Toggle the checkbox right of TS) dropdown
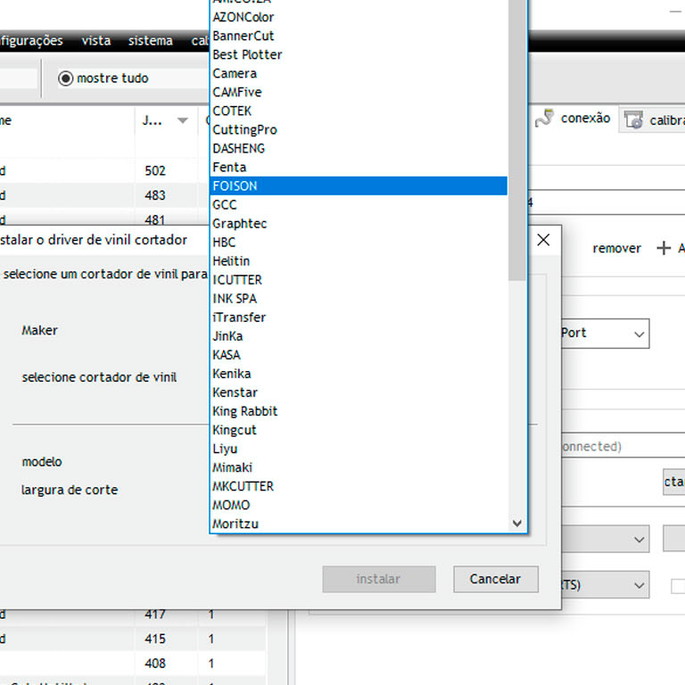The height and width of the screenshot is (685, 685). (x=678, y=586)
